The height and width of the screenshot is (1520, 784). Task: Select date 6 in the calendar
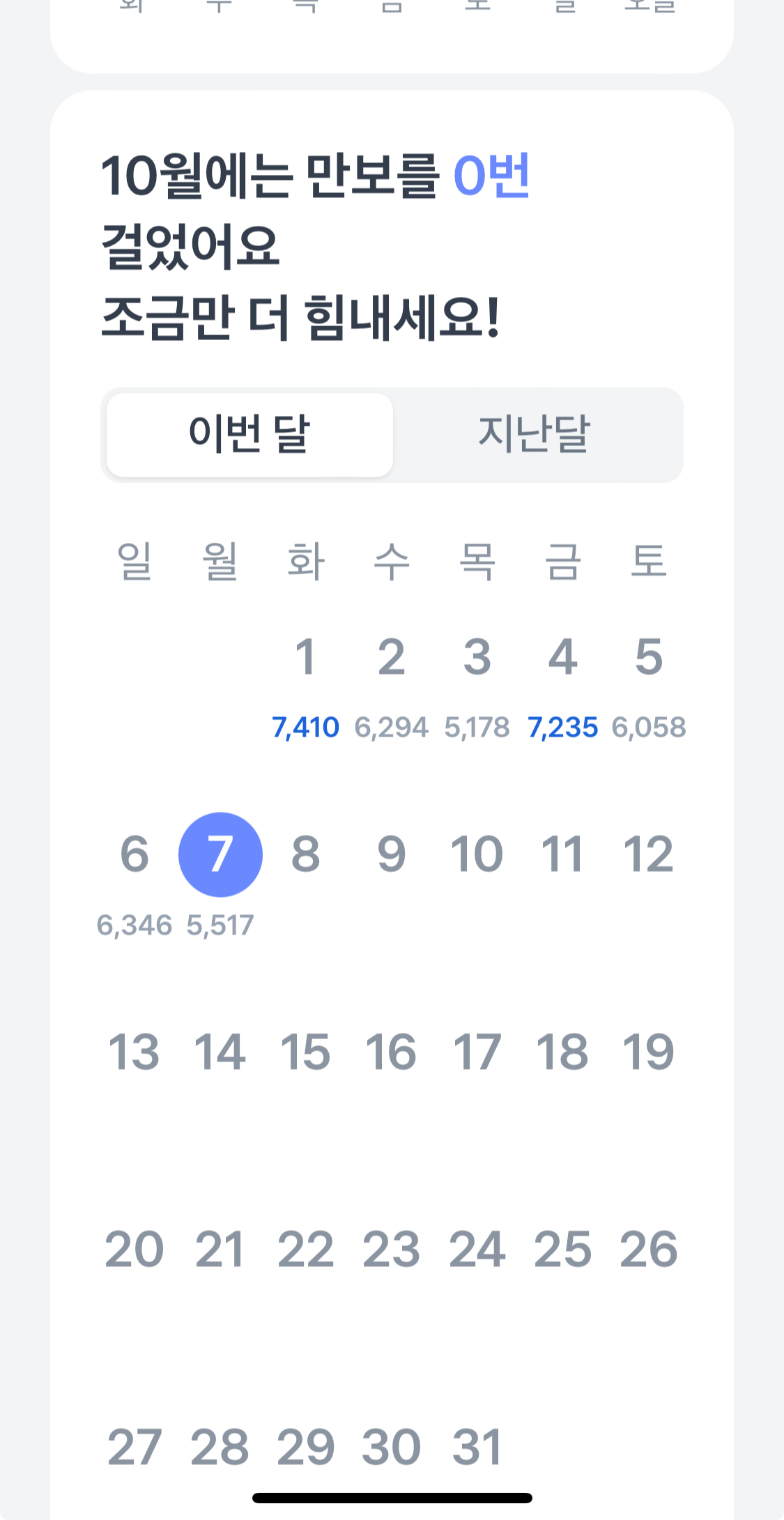(x=134, y=854)
